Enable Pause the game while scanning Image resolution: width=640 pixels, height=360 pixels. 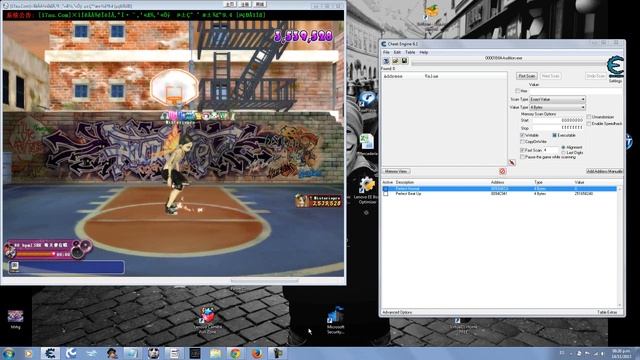point(522,157)
